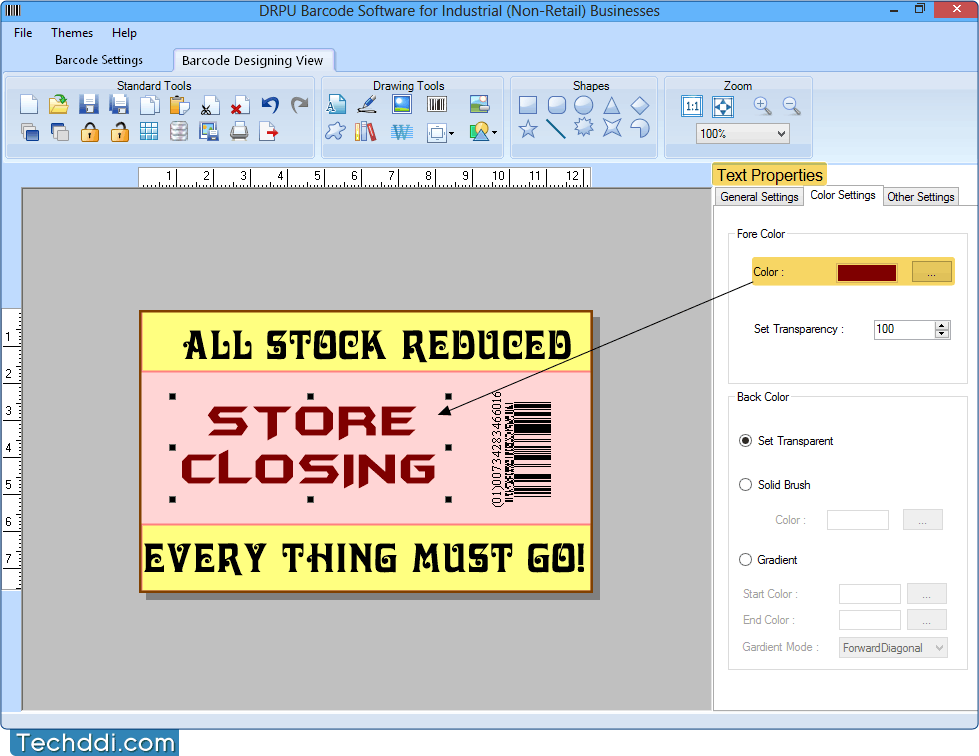Open the General Settings tab
Image resolution: width=979 pixels, height=756 pixels.
pyautogui.click(x=759, y=197)
